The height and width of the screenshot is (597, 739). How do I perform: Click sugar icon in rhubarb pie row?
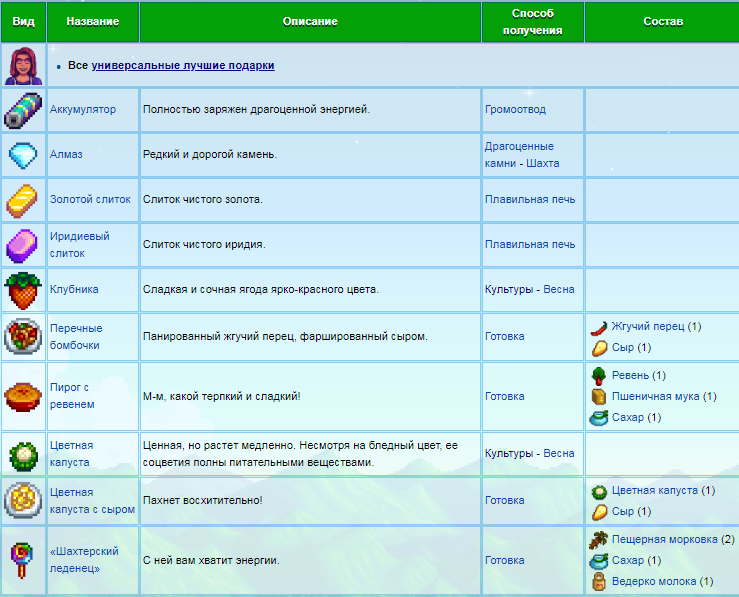coord(599,417)
